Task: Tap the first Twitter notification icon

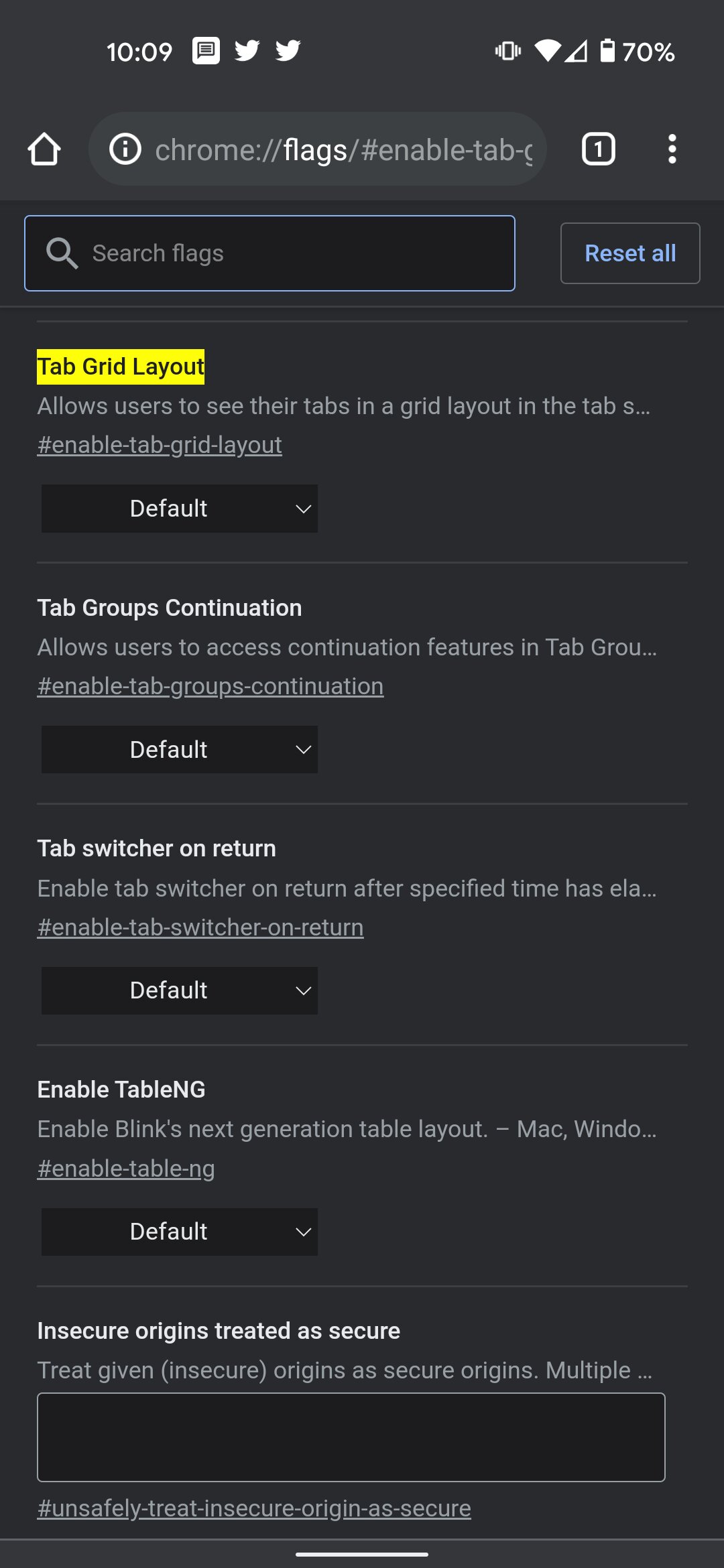Action: [x=247, y=51]
